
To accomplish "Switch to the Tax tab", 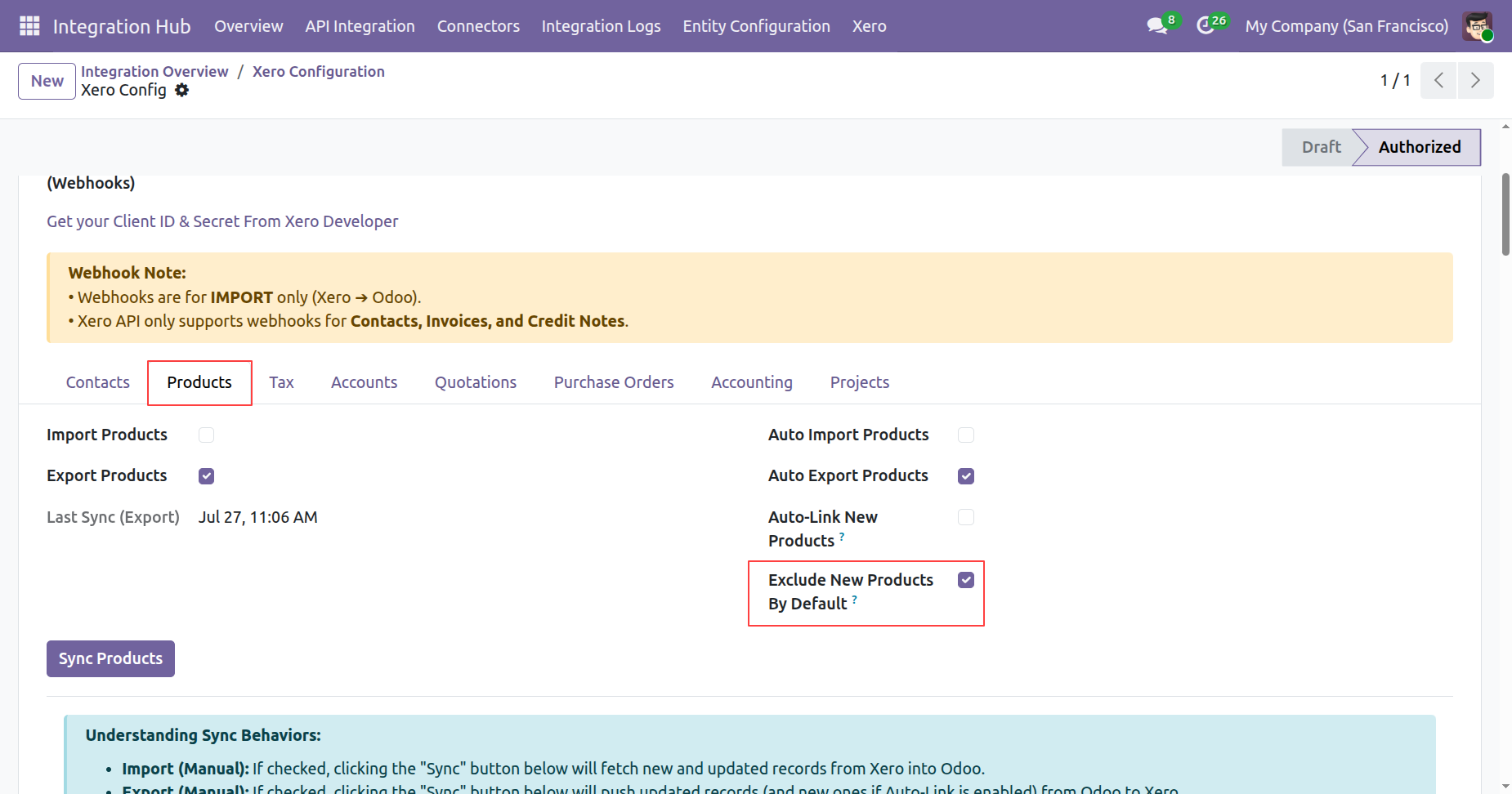I will click(x=281, y=382).
